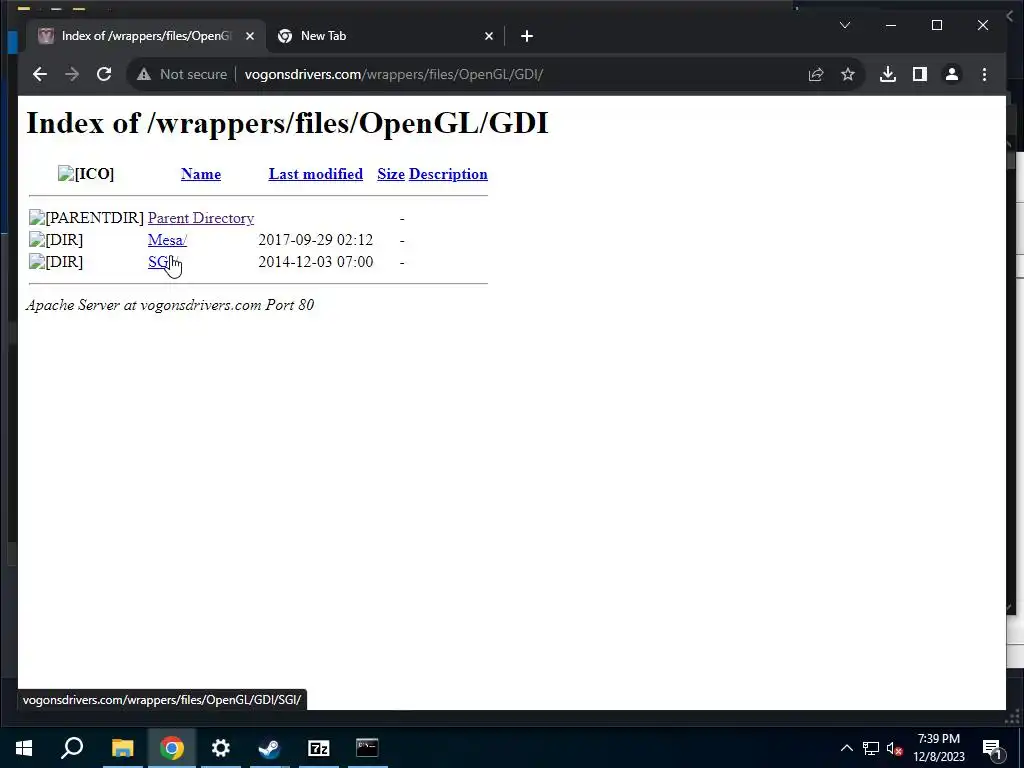Share this page via share icon

click(816, 74)
